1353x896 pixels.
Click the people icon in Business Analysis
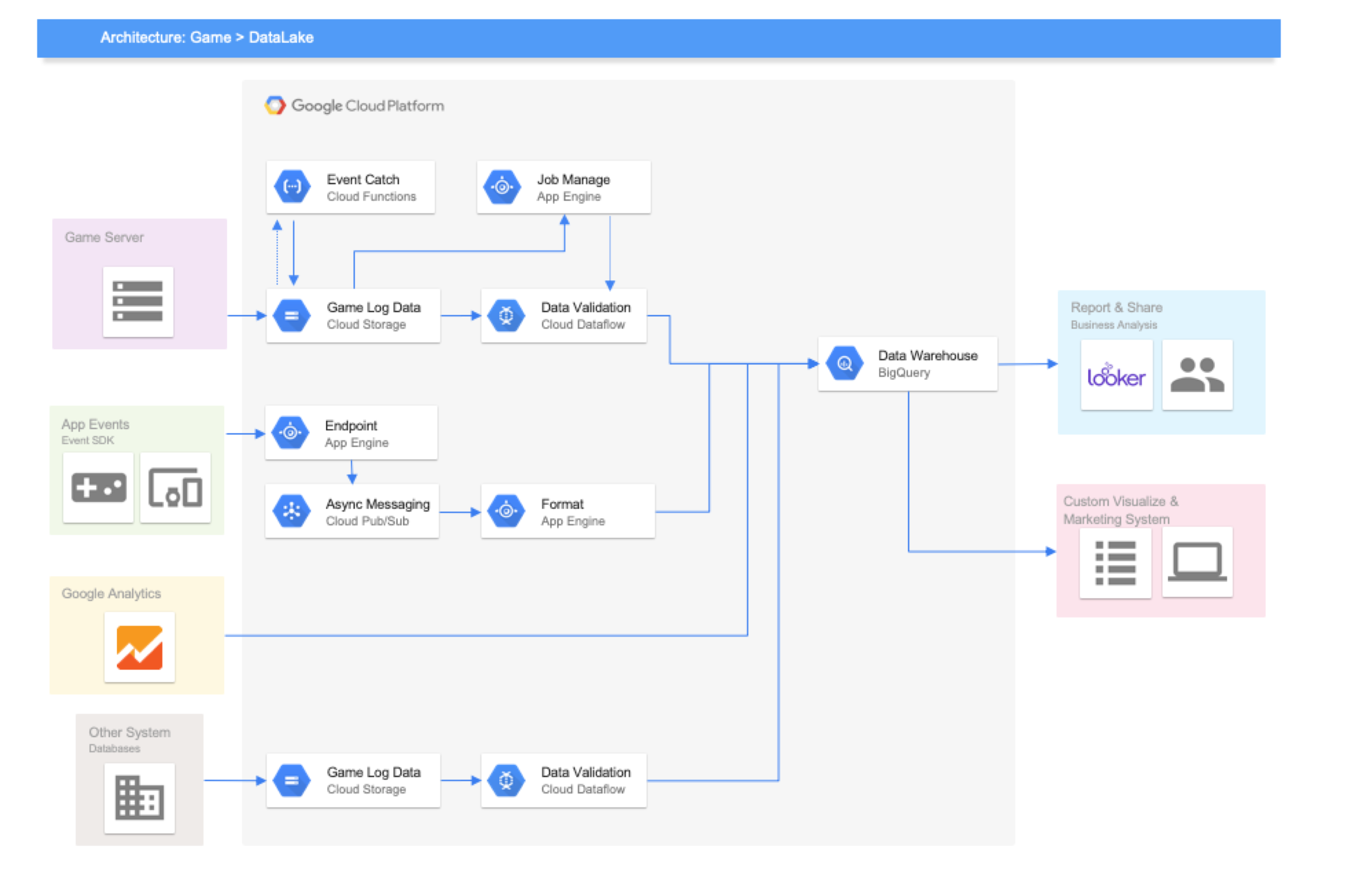(1197, 376)
